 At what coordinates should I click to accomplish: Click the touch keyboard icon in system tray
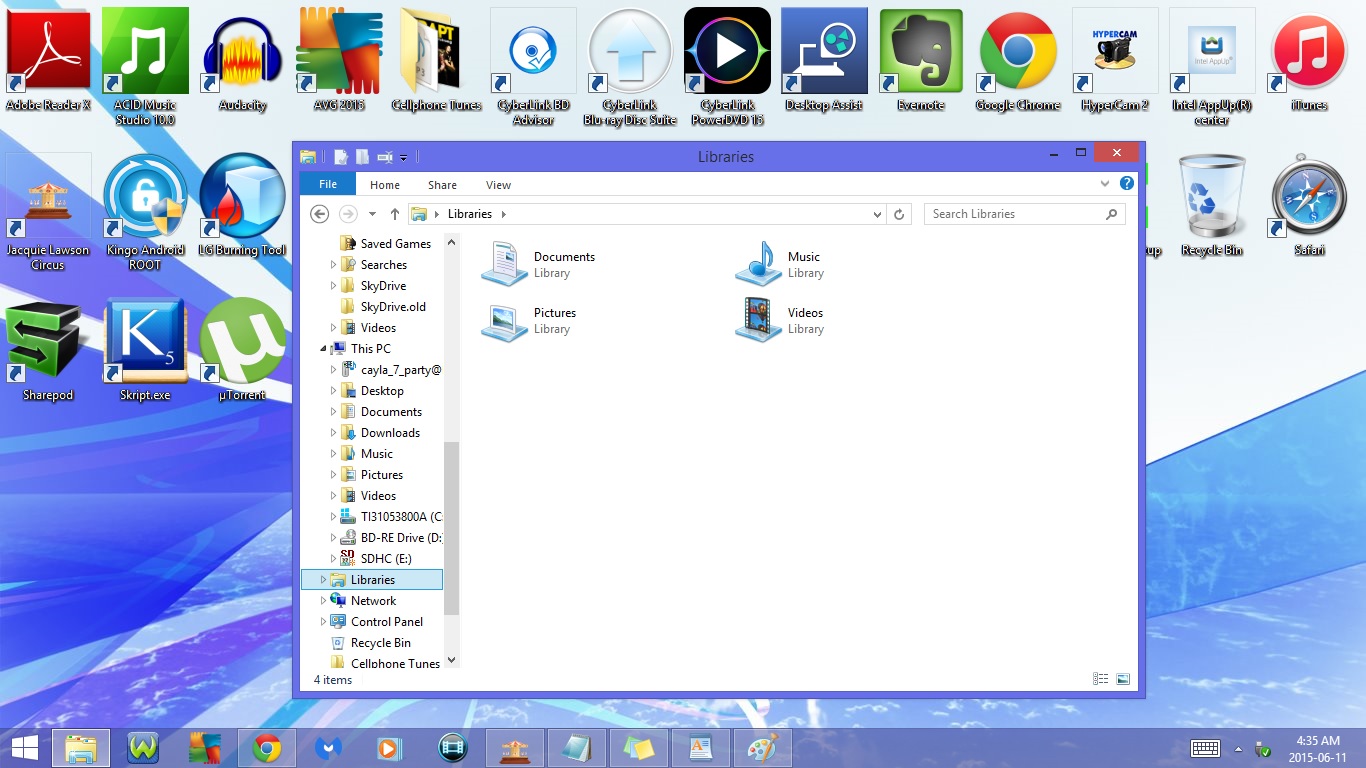[x=1205, y=748]
